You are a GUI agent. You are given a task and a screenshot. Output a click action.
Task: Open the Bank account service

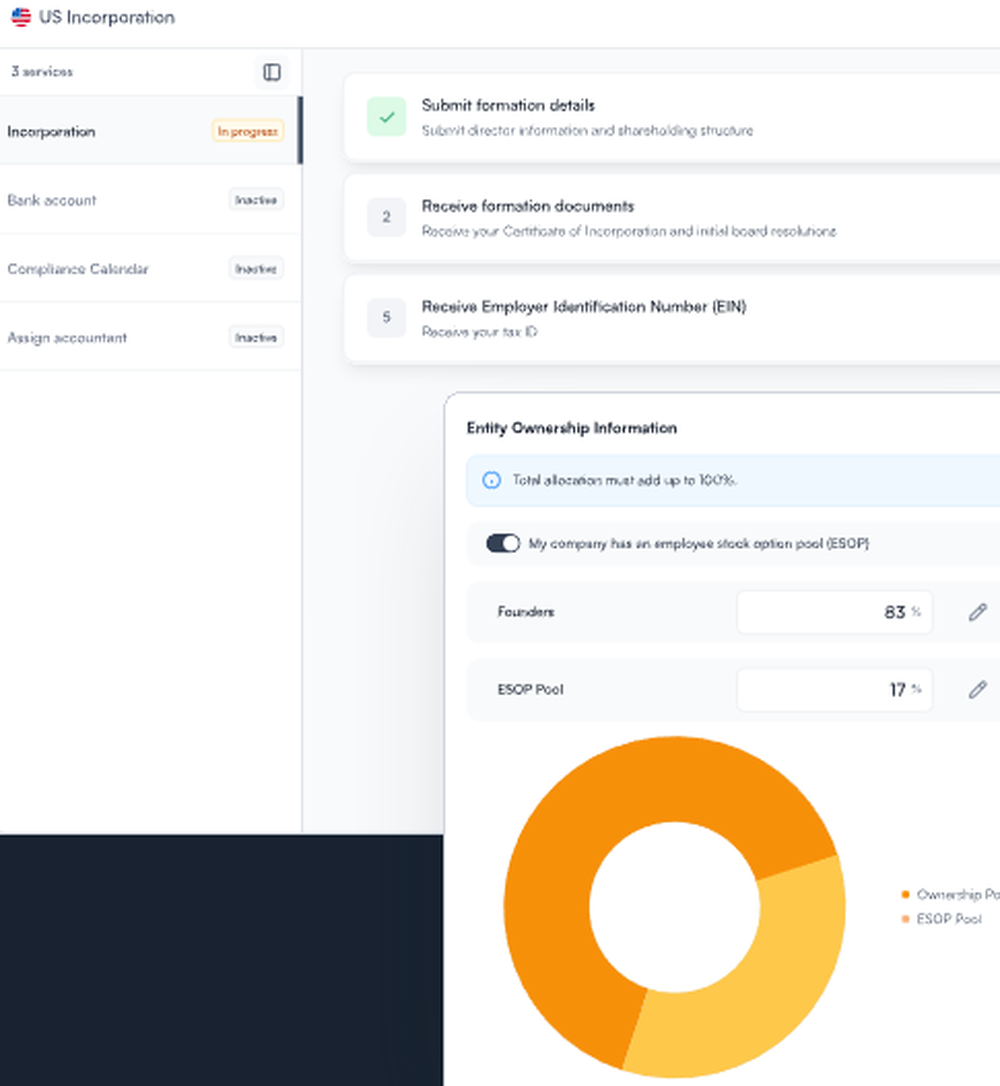point(150,200)
